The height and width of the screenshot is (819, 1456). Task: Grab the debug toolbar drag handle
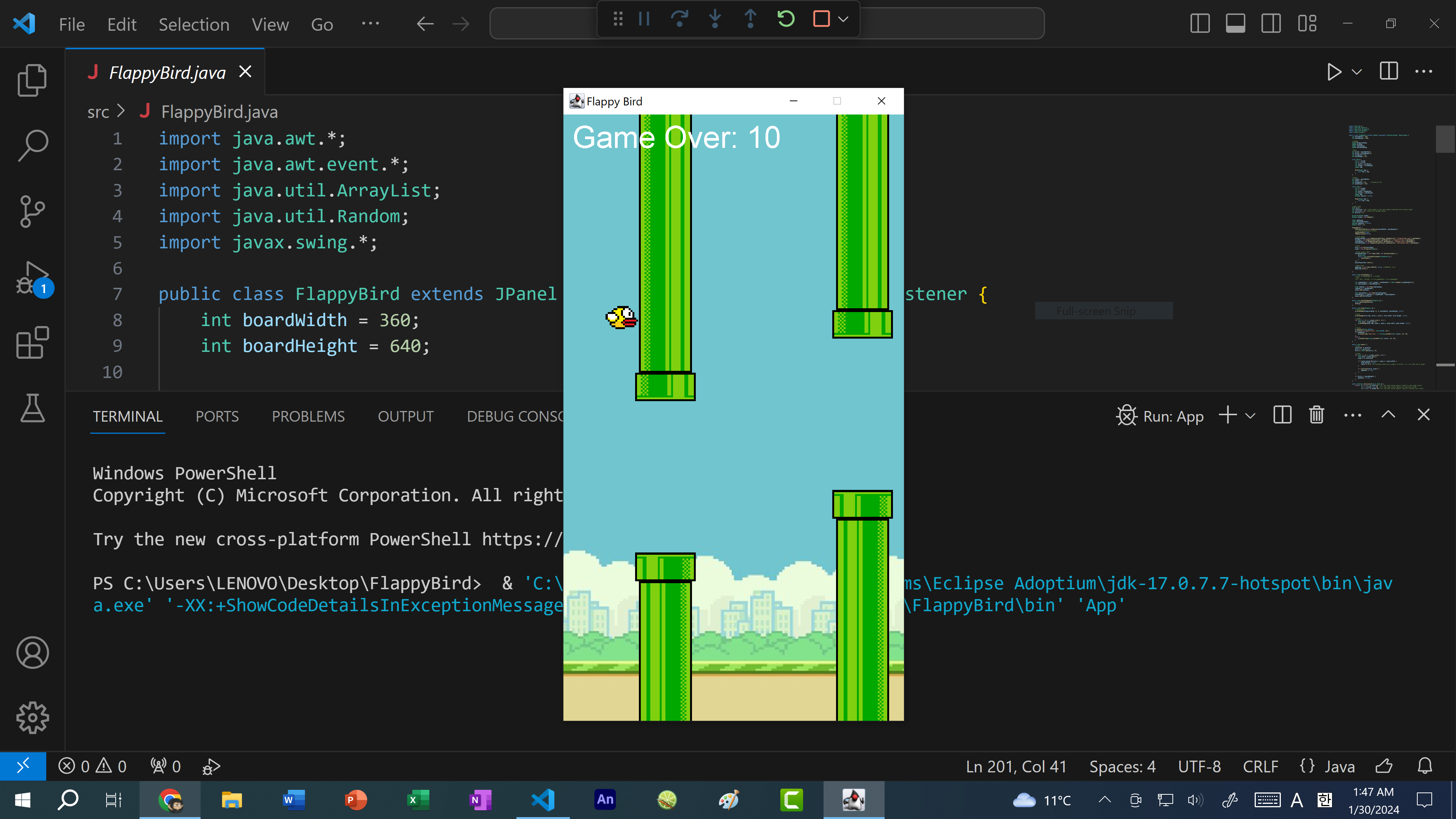tap(618, 19)
